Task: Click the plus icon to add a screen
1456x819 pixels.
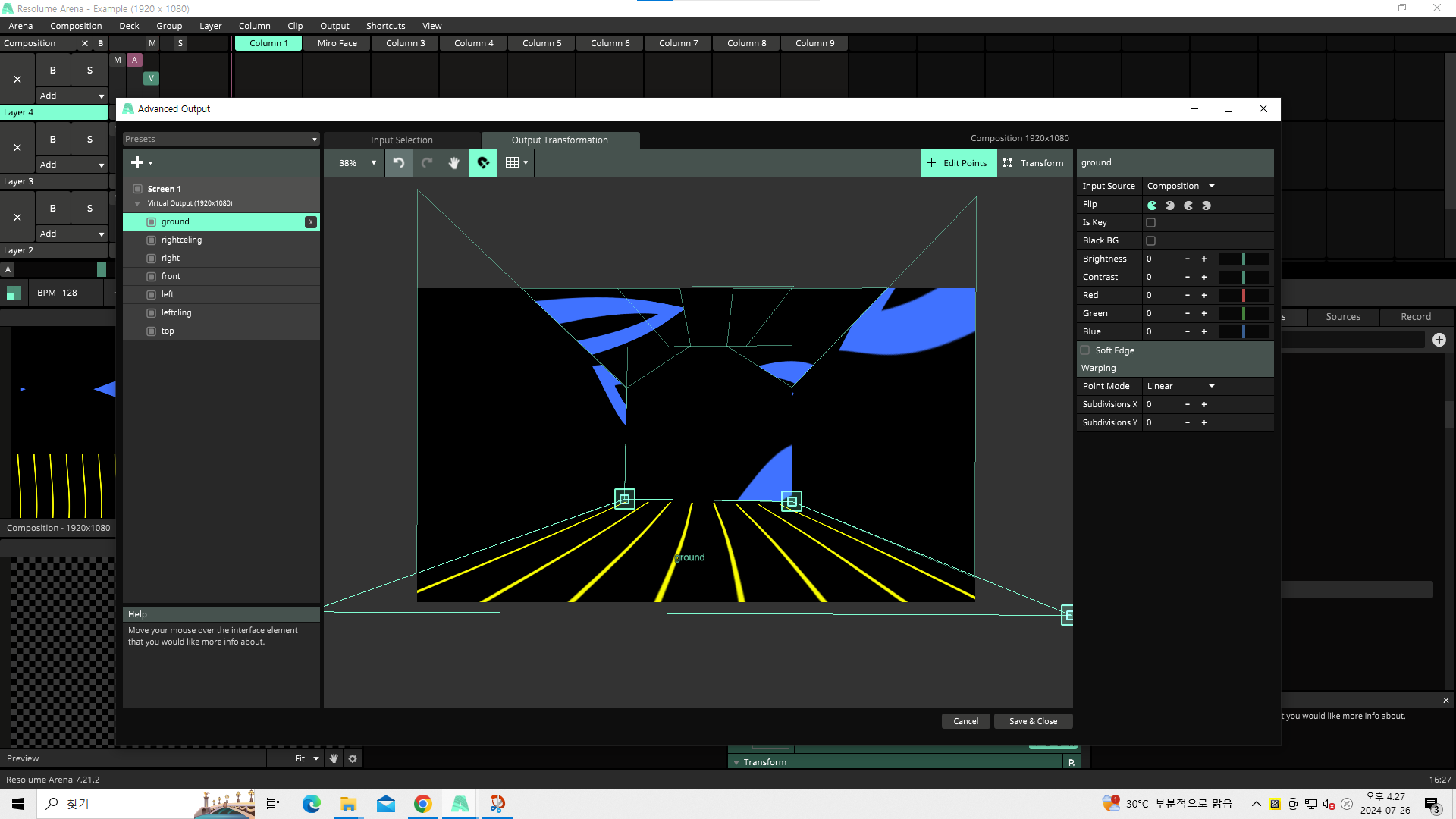Action: (x=137, y=162)
